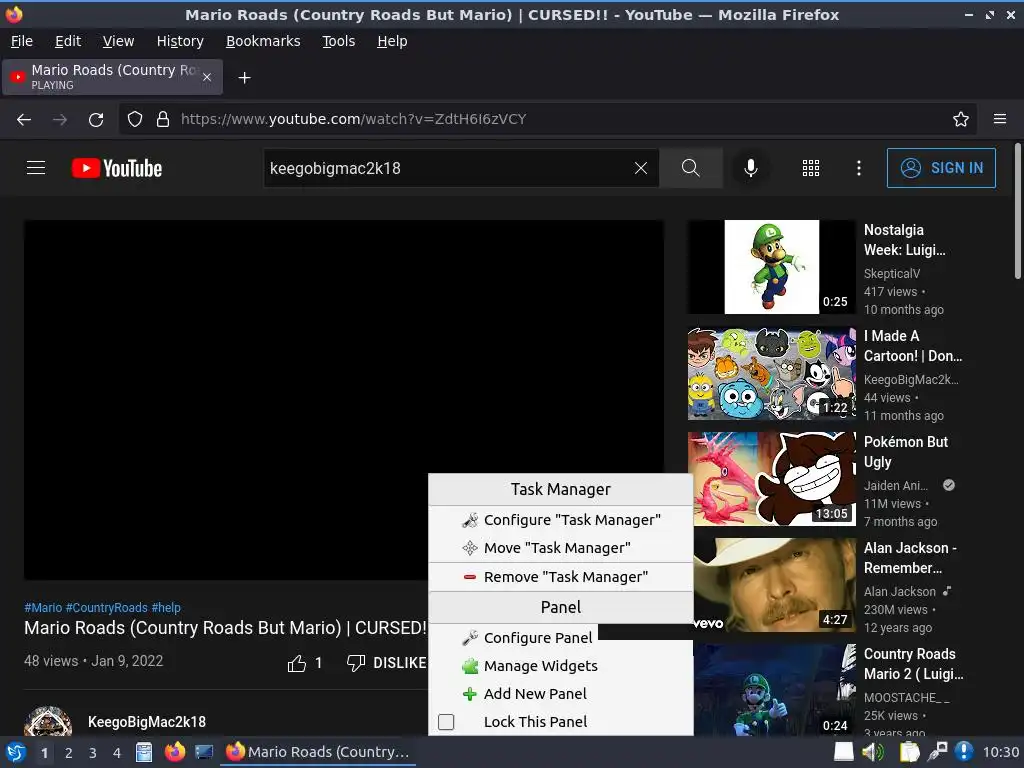Choose Add New Panel
The image size is (1024, 768).
[560, 694]
